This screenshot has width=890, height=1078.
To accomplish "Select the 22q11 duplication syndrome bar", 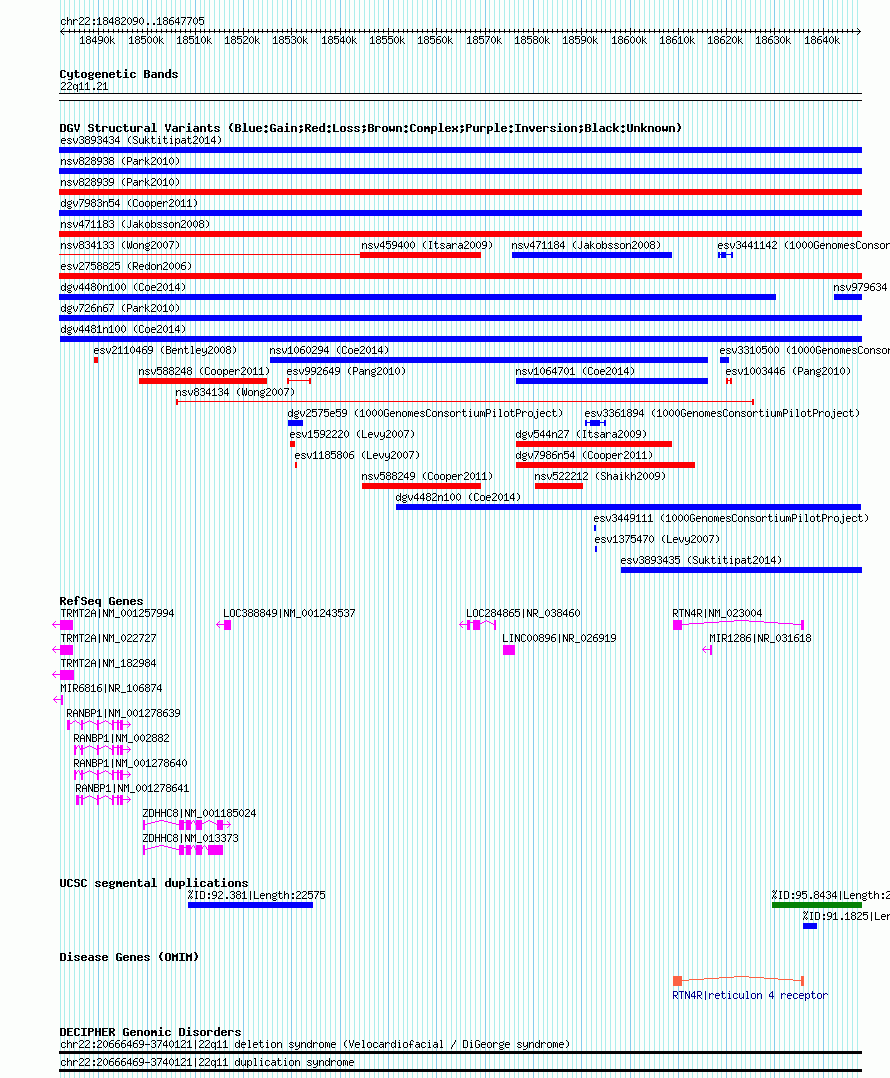I will (460, 1070).
